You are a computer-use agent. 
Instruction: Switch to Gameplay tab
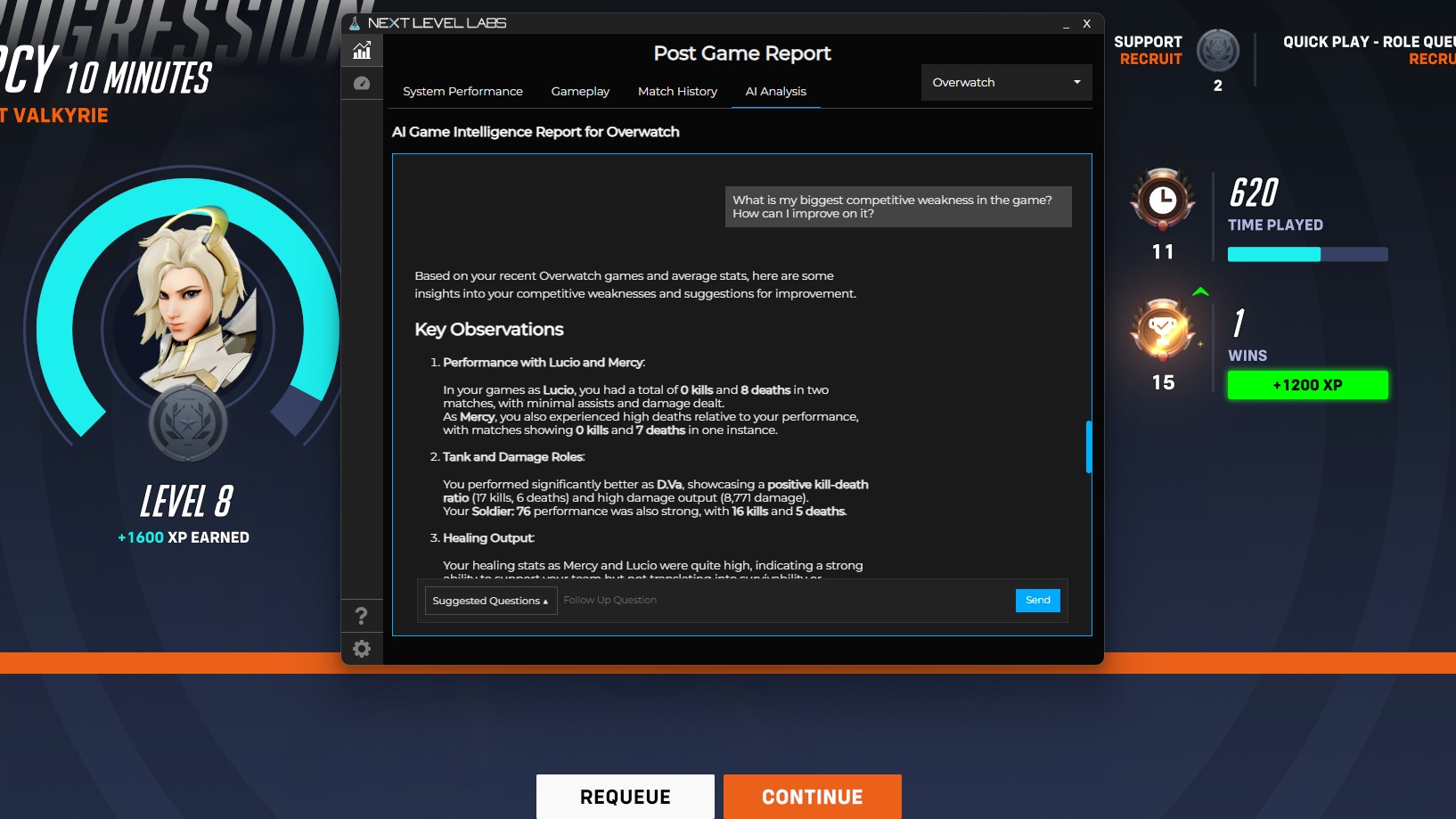coord(580,92)
